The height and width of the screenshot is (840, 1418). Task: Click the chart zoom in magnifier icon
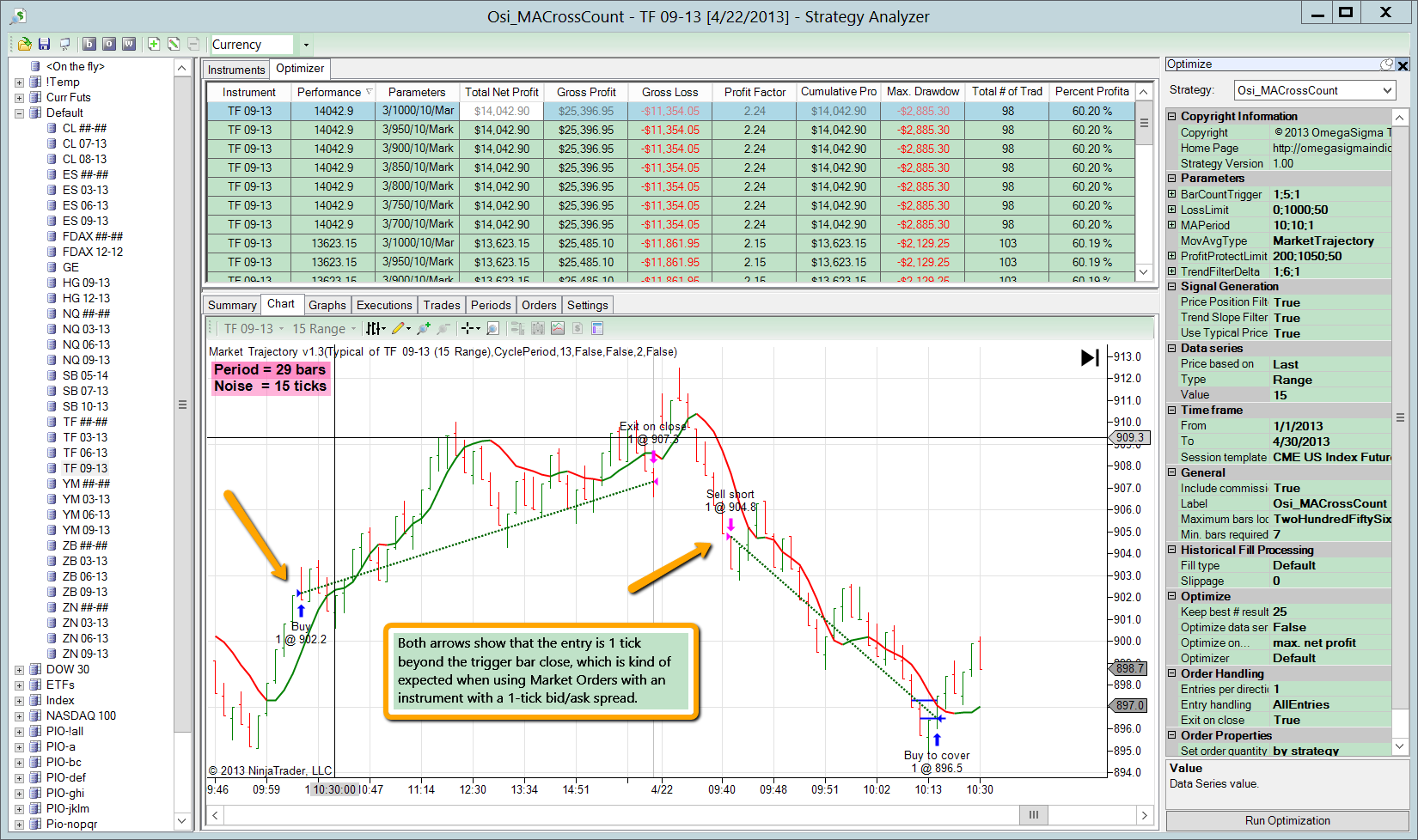(x=424, y=328)
